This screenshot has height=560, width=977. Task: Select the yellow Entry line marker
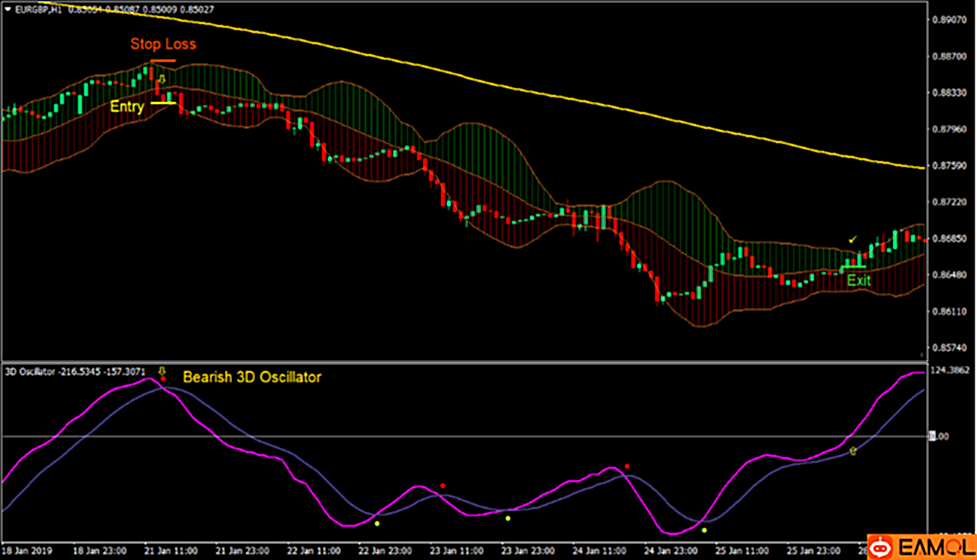point(164,103)
